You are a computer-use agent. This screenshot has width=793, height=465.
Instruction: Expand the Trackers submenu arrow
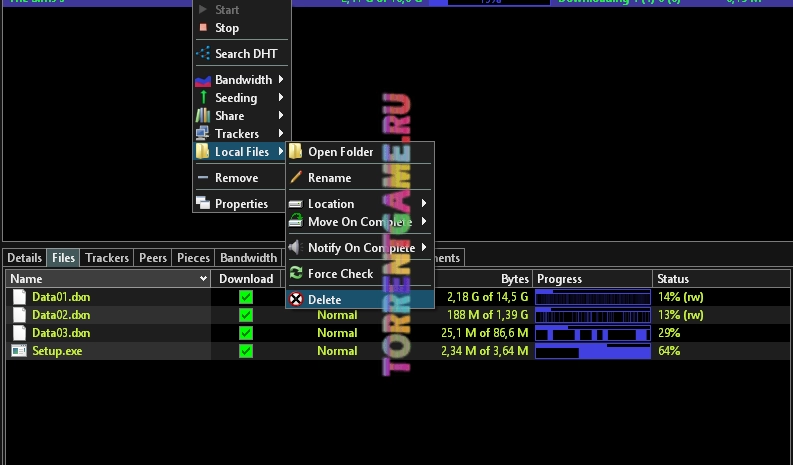point(281,134)
